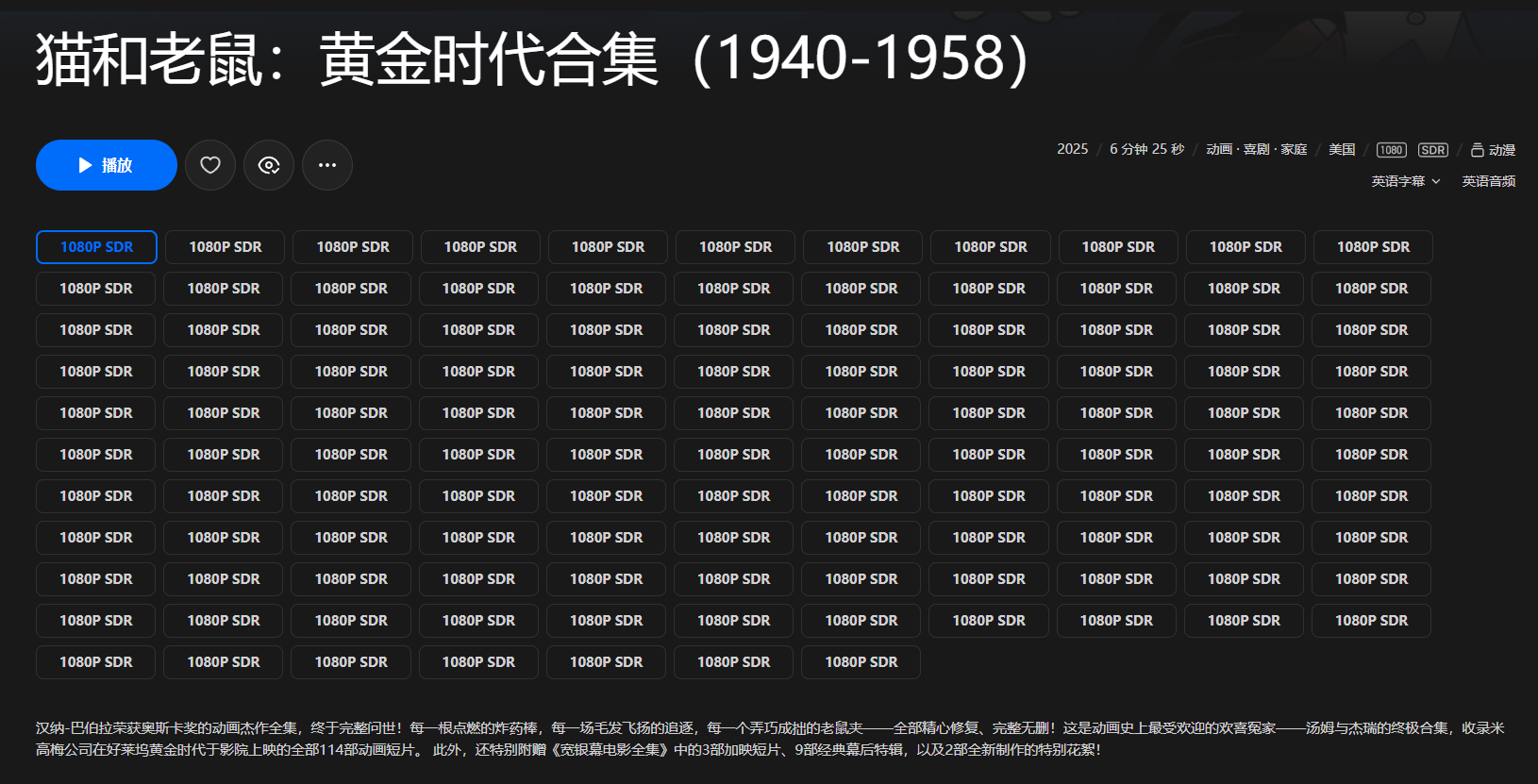
Task: Click the 动画 genre tag
Action: [x=1219, y=150]
